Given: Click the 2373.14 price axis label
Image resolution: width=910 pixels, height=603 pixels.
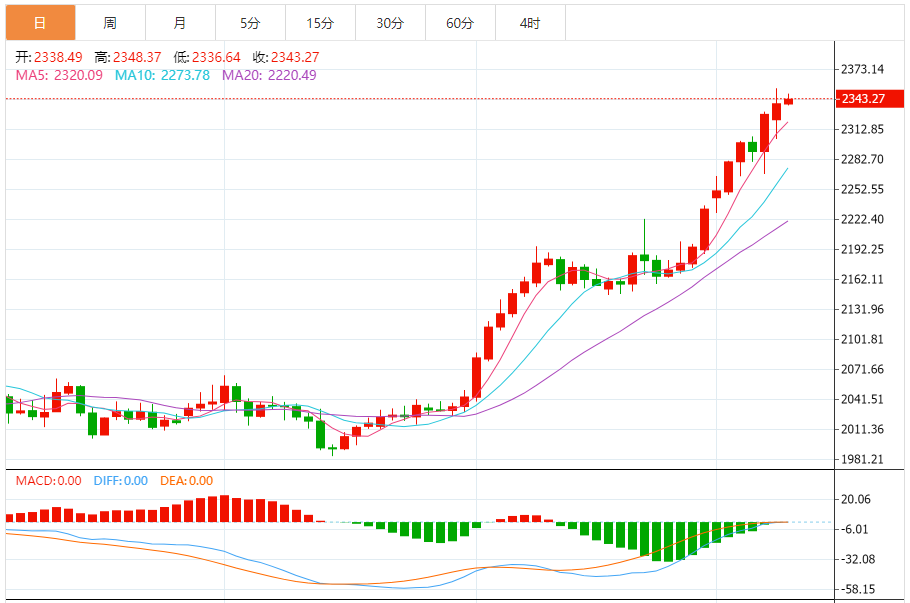Looking at the screenshot, I should [x=862, y=69].
